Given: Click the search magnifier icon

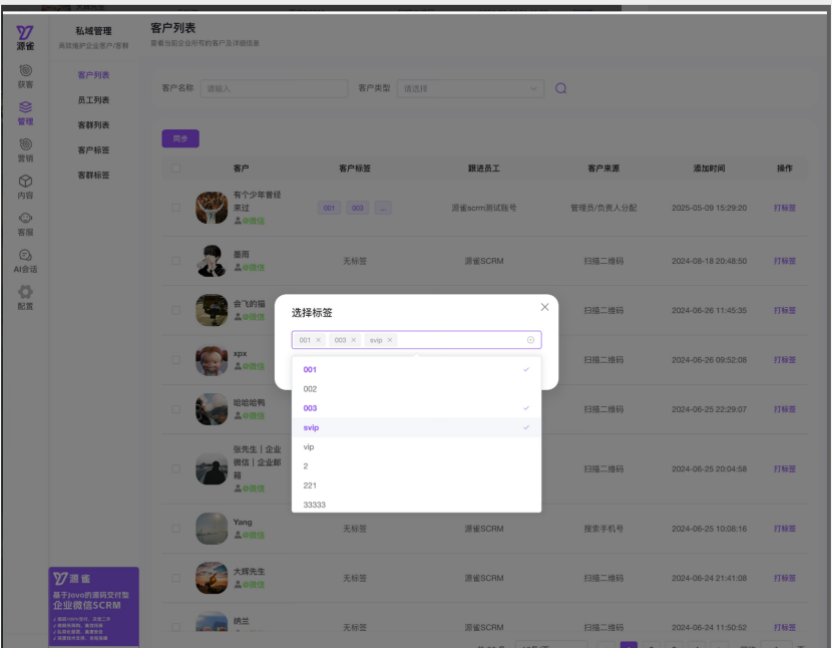Looking at the screenshot, I should [561, 88].
